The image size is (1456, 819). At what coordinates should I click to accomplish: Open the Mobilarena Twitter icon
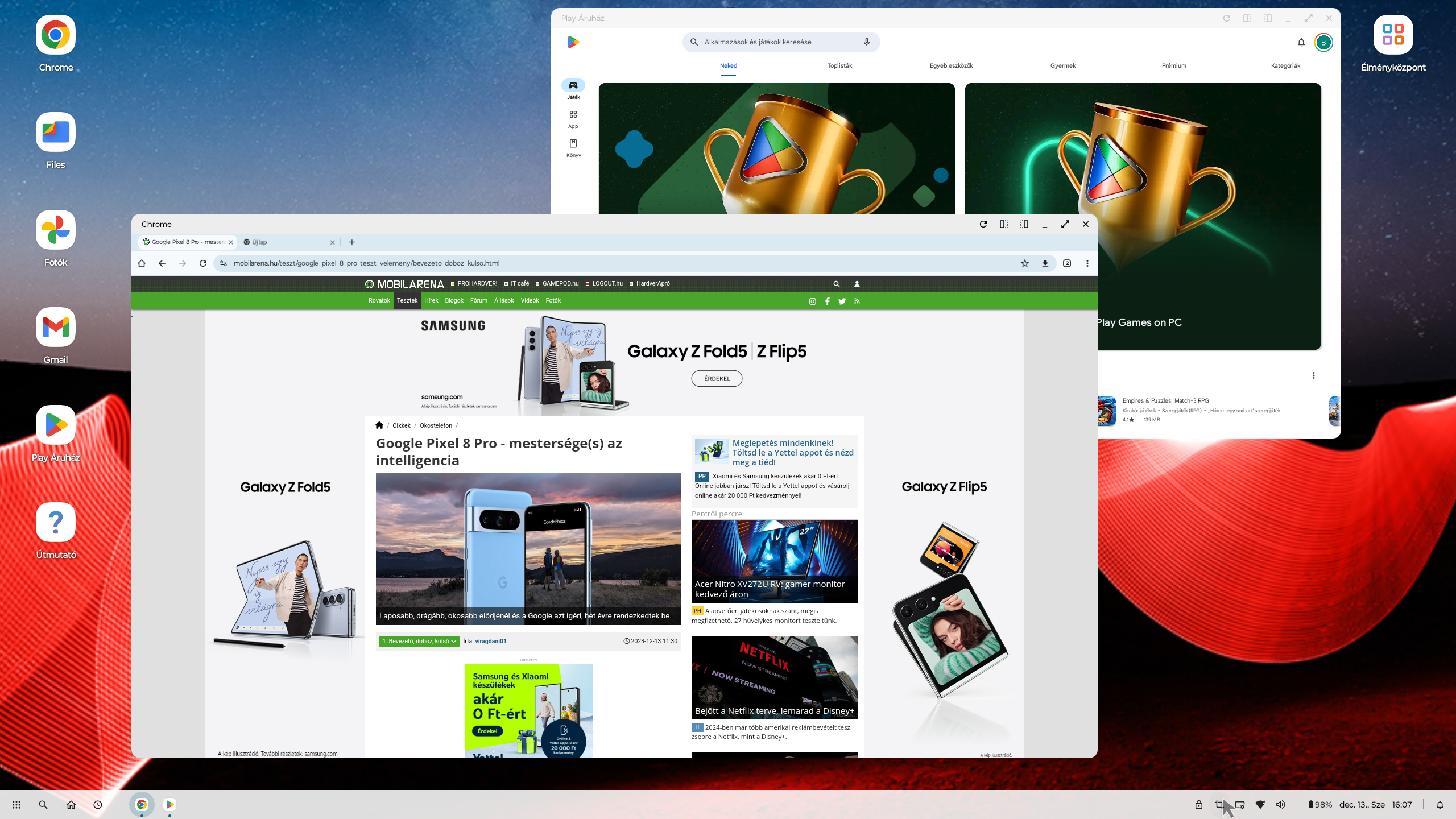point(842,301)
